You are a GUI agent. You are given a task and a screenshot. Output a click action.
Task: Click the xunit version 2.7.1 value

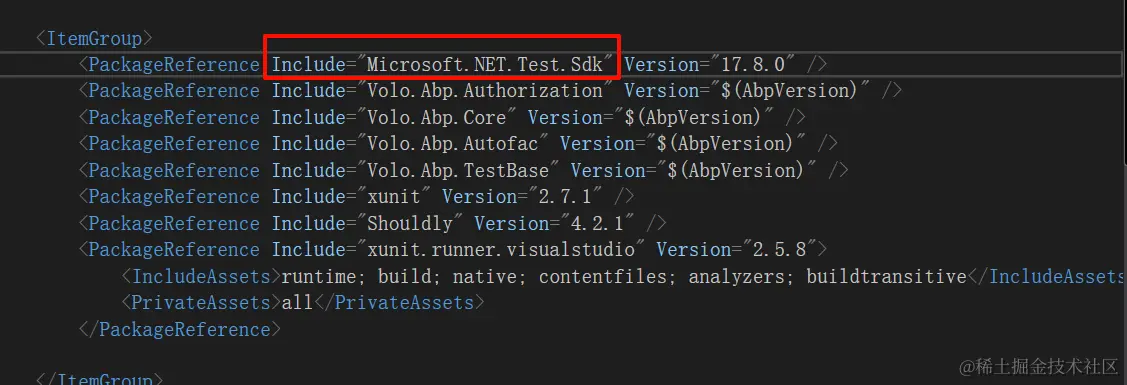563,197
